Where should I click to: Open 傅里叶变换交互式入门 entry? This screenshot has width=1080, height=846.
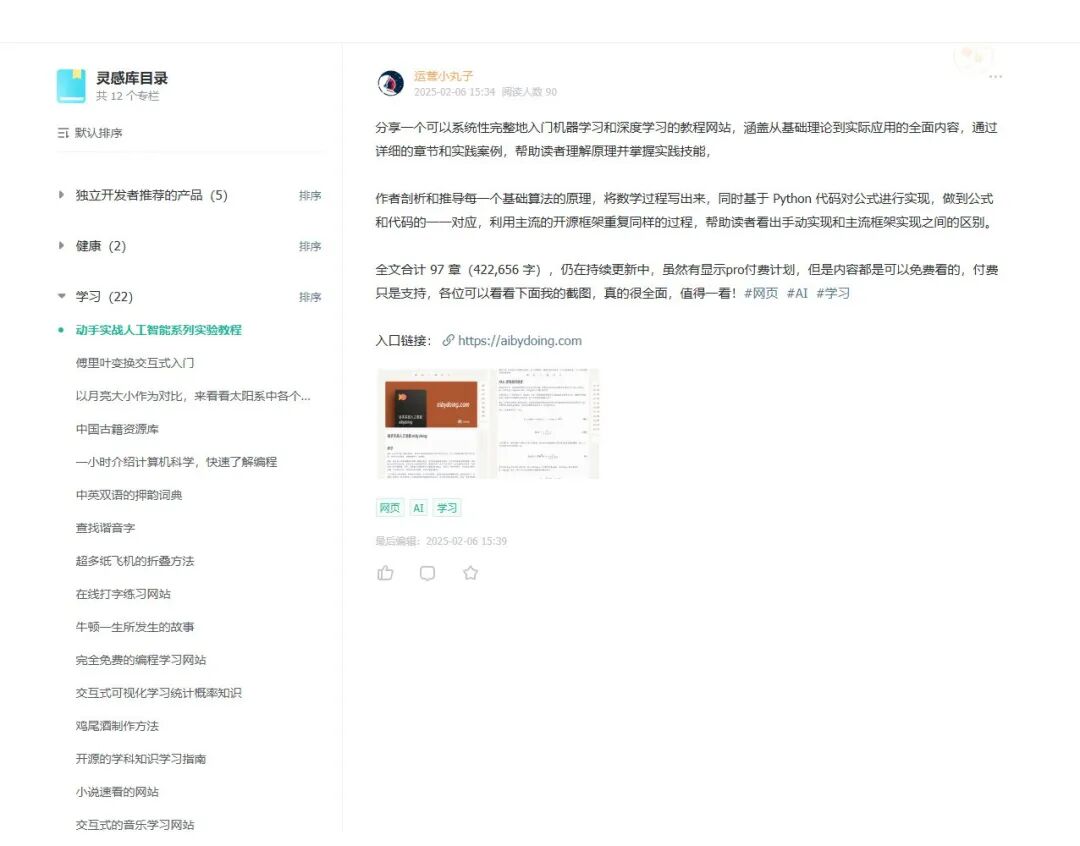click(135, 363)
